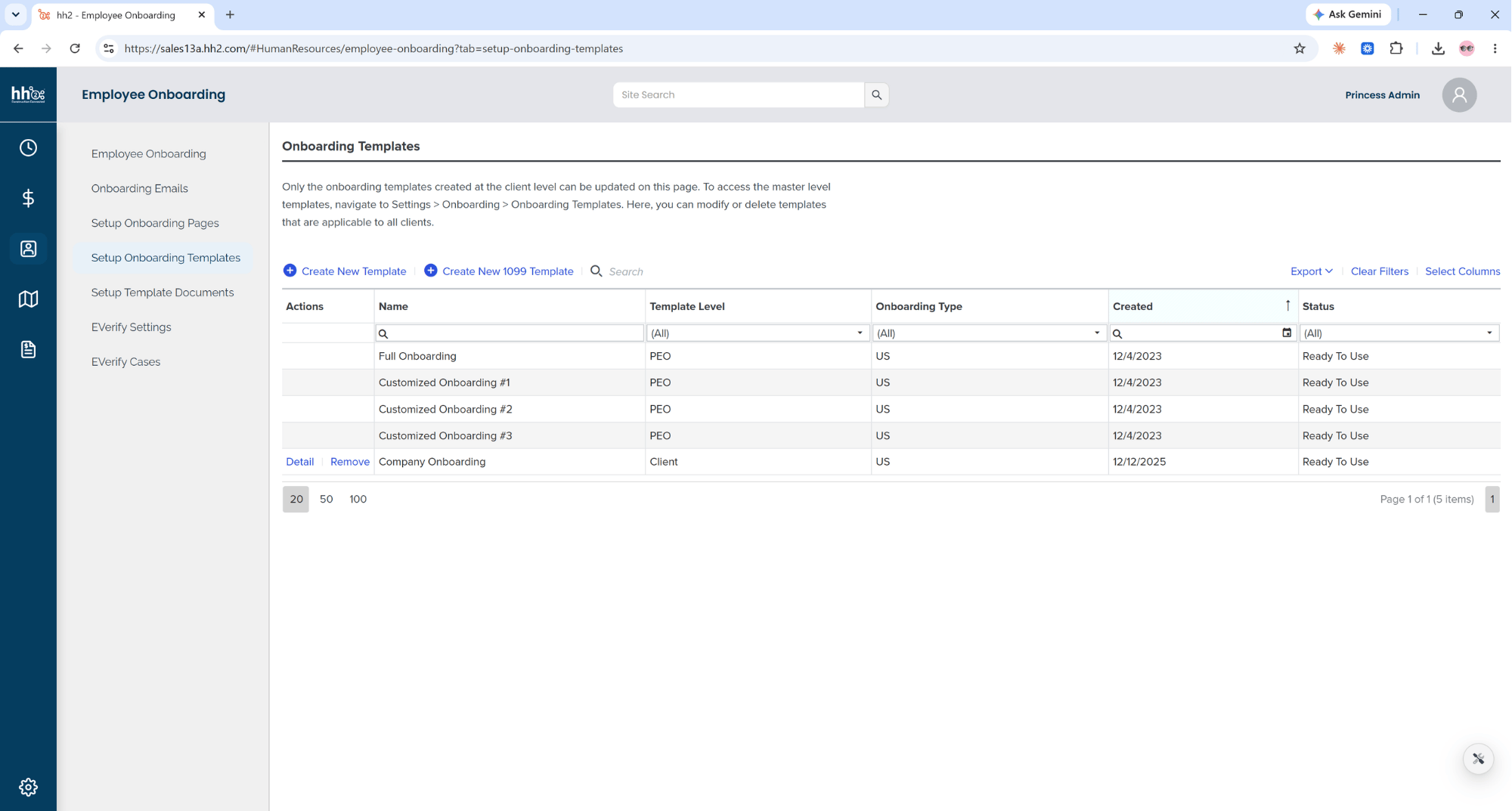
Task: Bookmark this page with the star icon
Action: tap(1300, 48)
